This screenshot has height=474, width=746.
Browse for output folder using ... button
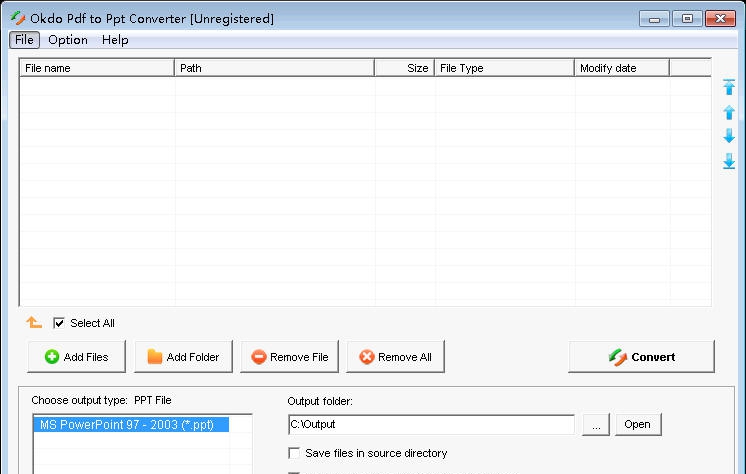[x=596, y=424]
